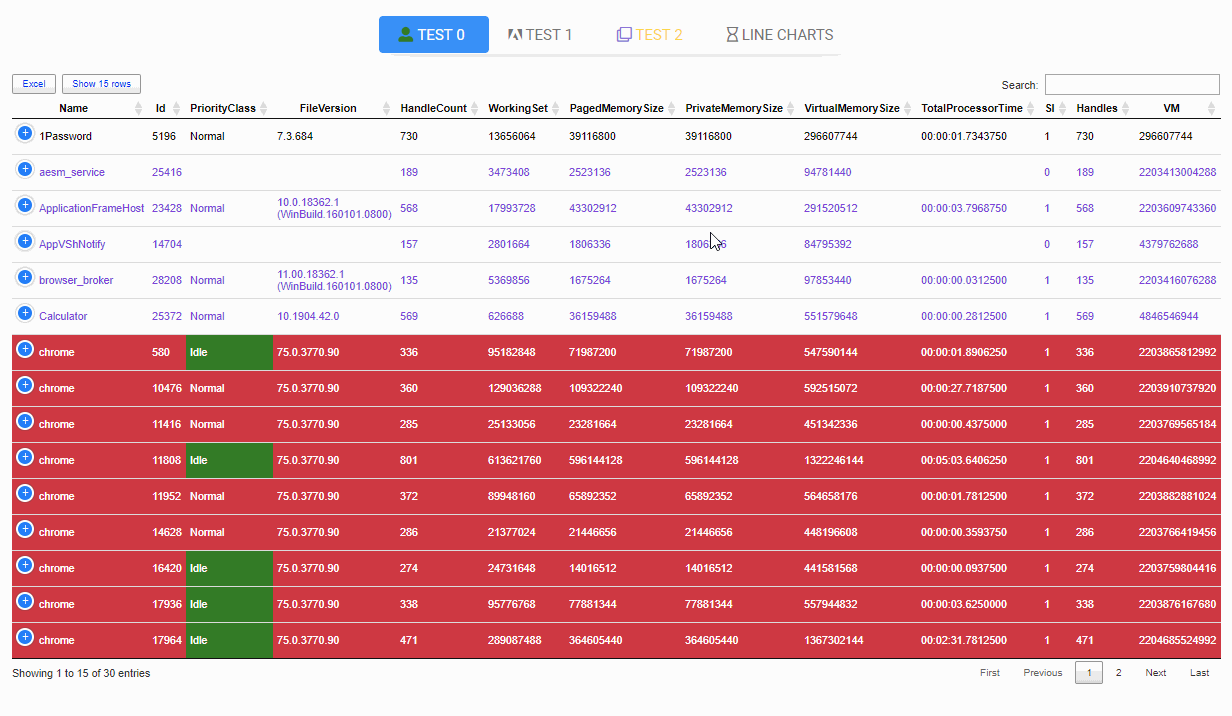Expand the 1Password row details
This screenshot has height=716, width=1232.
(25, 133)
